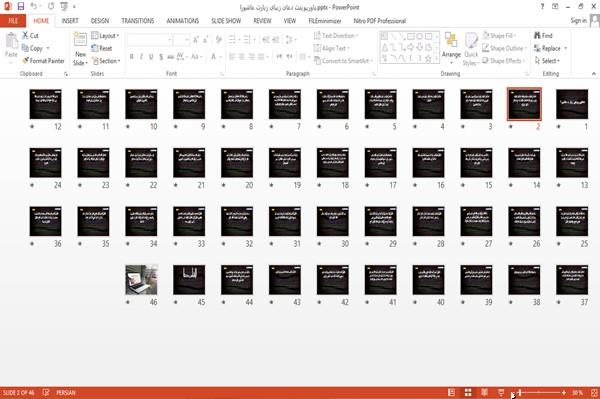Open Shape Fill dropdown

point(499,36)
